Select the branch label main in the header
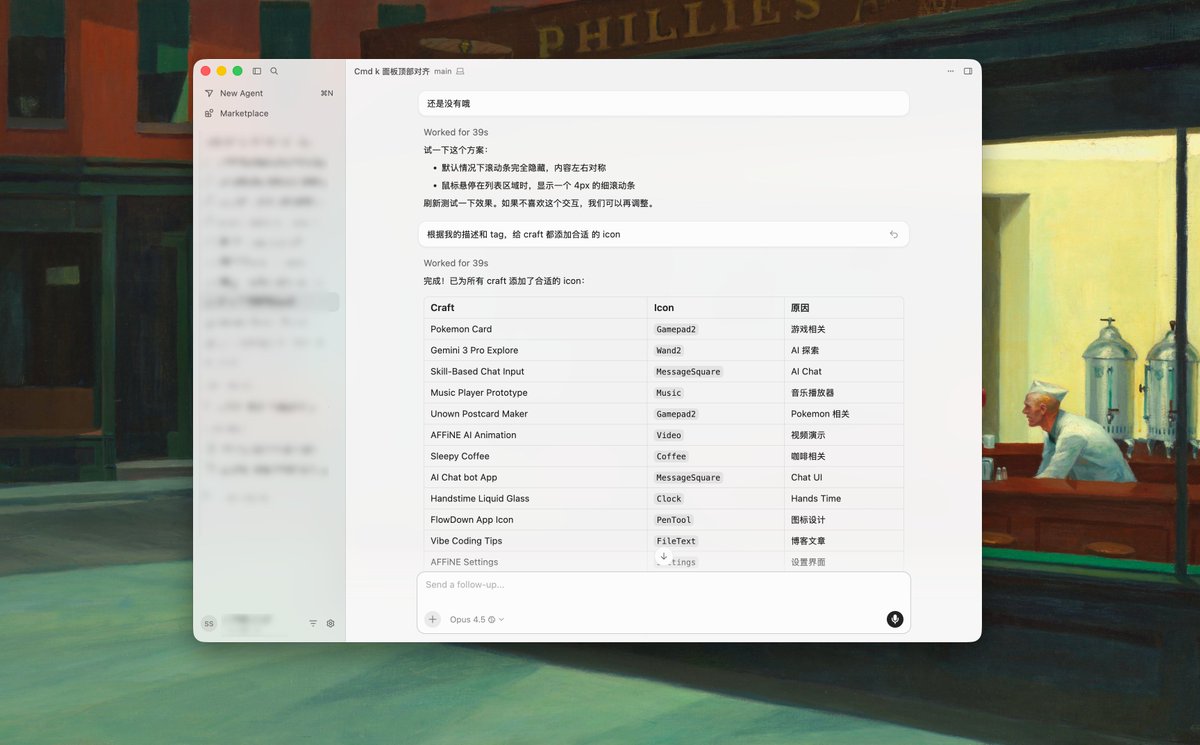 (x=442, y=71)
